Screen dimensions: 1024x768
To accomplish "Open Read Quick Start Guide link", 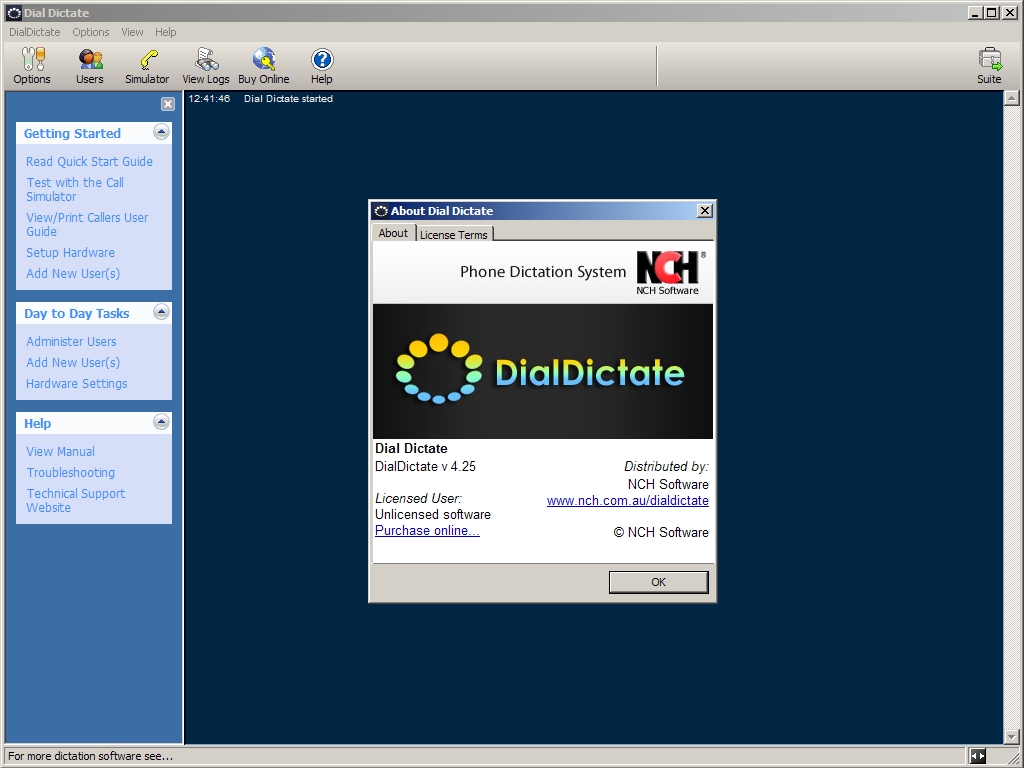I will (x=89, y=161).
